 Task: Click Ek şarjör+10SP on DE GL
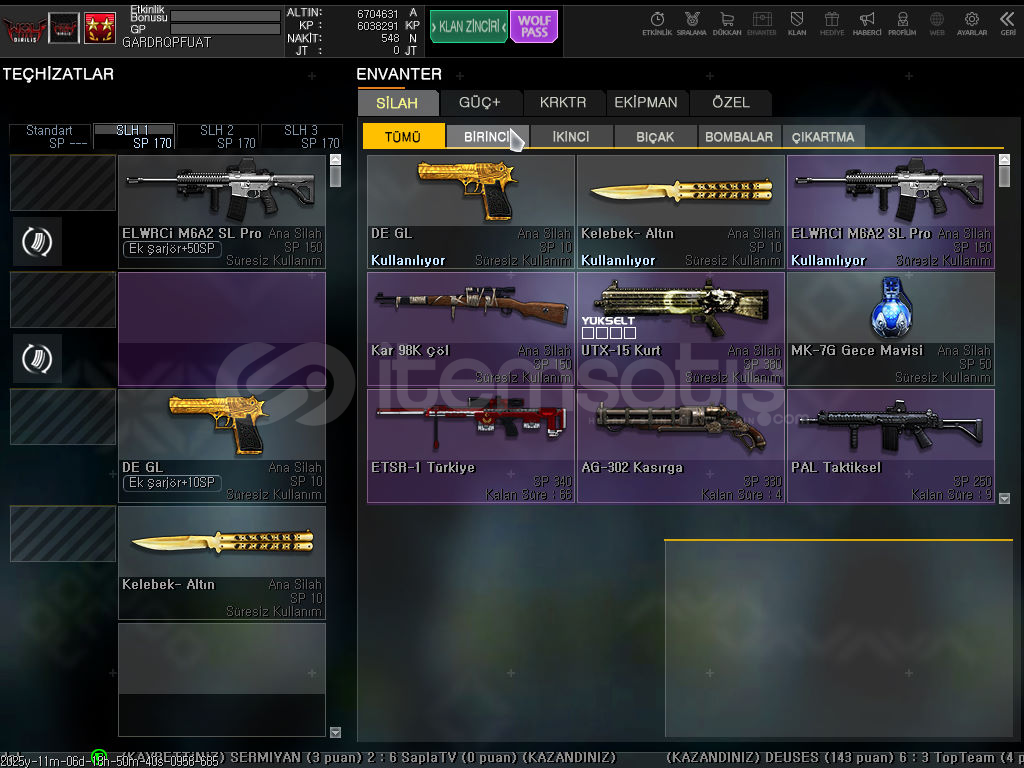pyautogui.click(x=171, y=483)
